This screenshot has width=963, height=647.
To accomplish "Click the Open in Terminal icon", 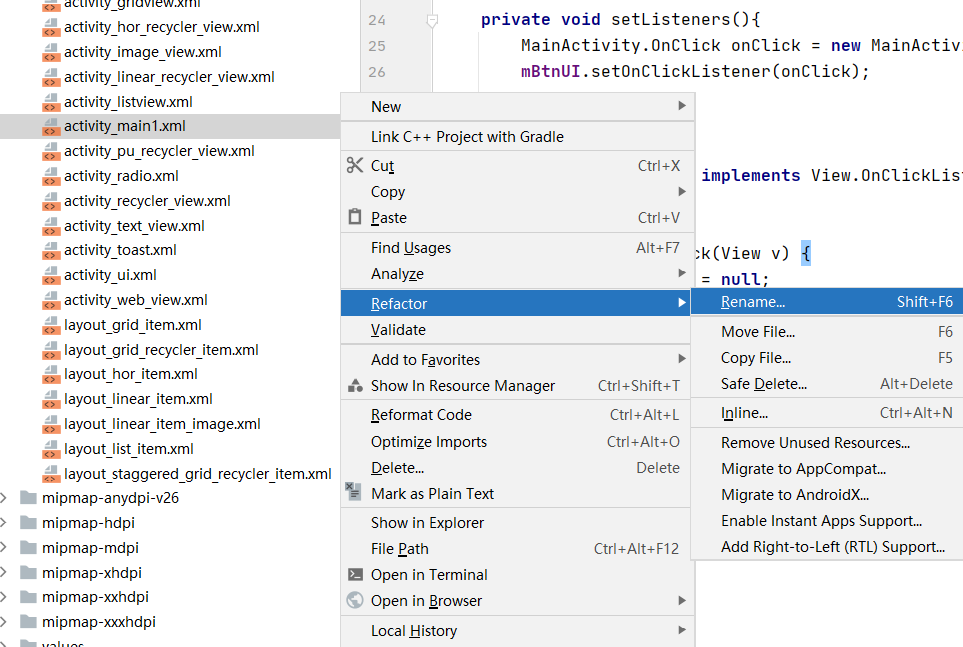I will [x=354, y=574].
